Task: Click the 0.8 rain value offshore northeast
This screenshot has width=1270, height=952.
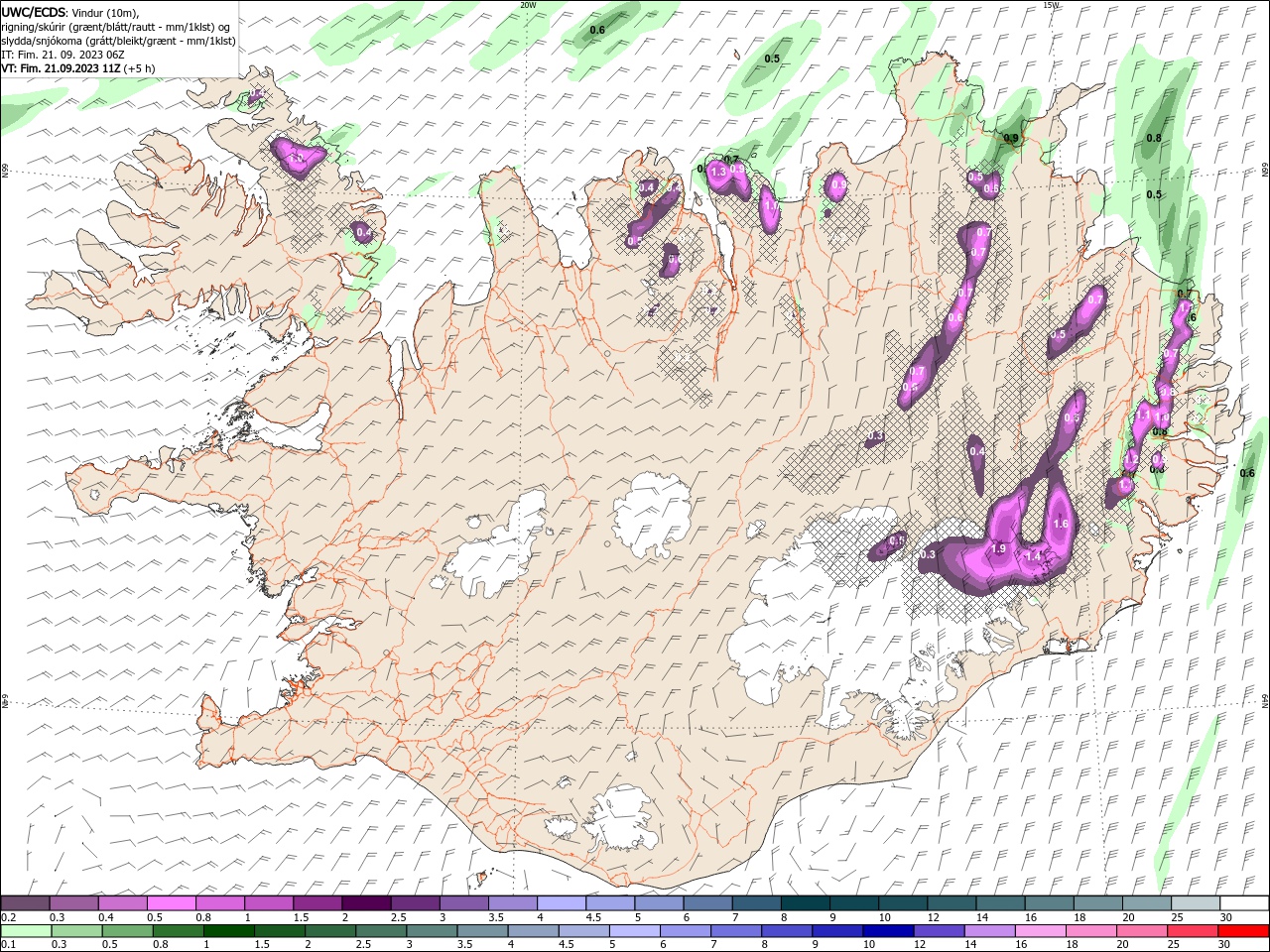Action: [x=1154, y=138]
